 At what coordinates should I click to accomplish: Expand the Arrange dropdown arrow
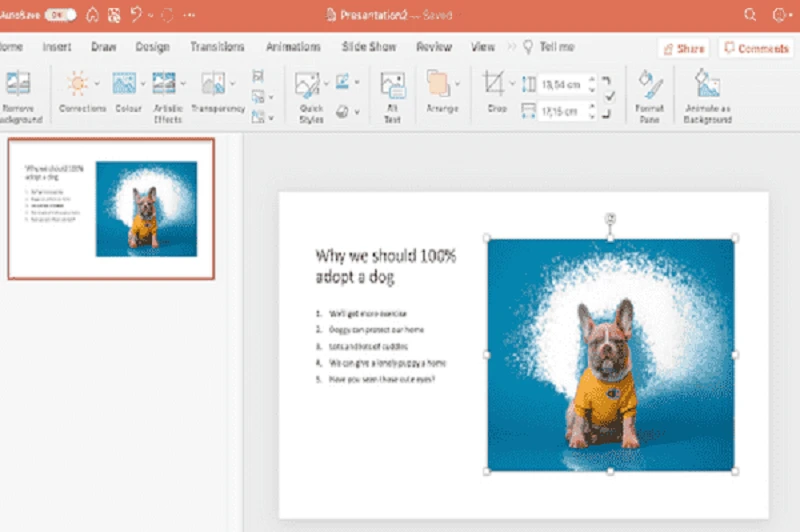(x=457, y=84)
